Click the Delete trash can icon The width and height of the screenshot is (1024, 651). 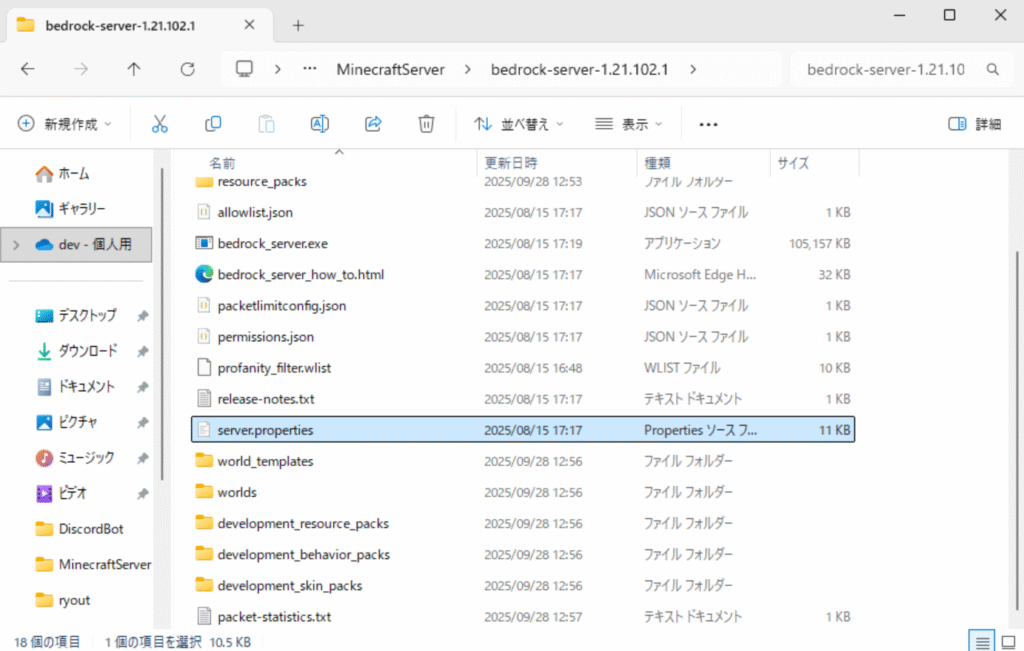pos(426,124)
